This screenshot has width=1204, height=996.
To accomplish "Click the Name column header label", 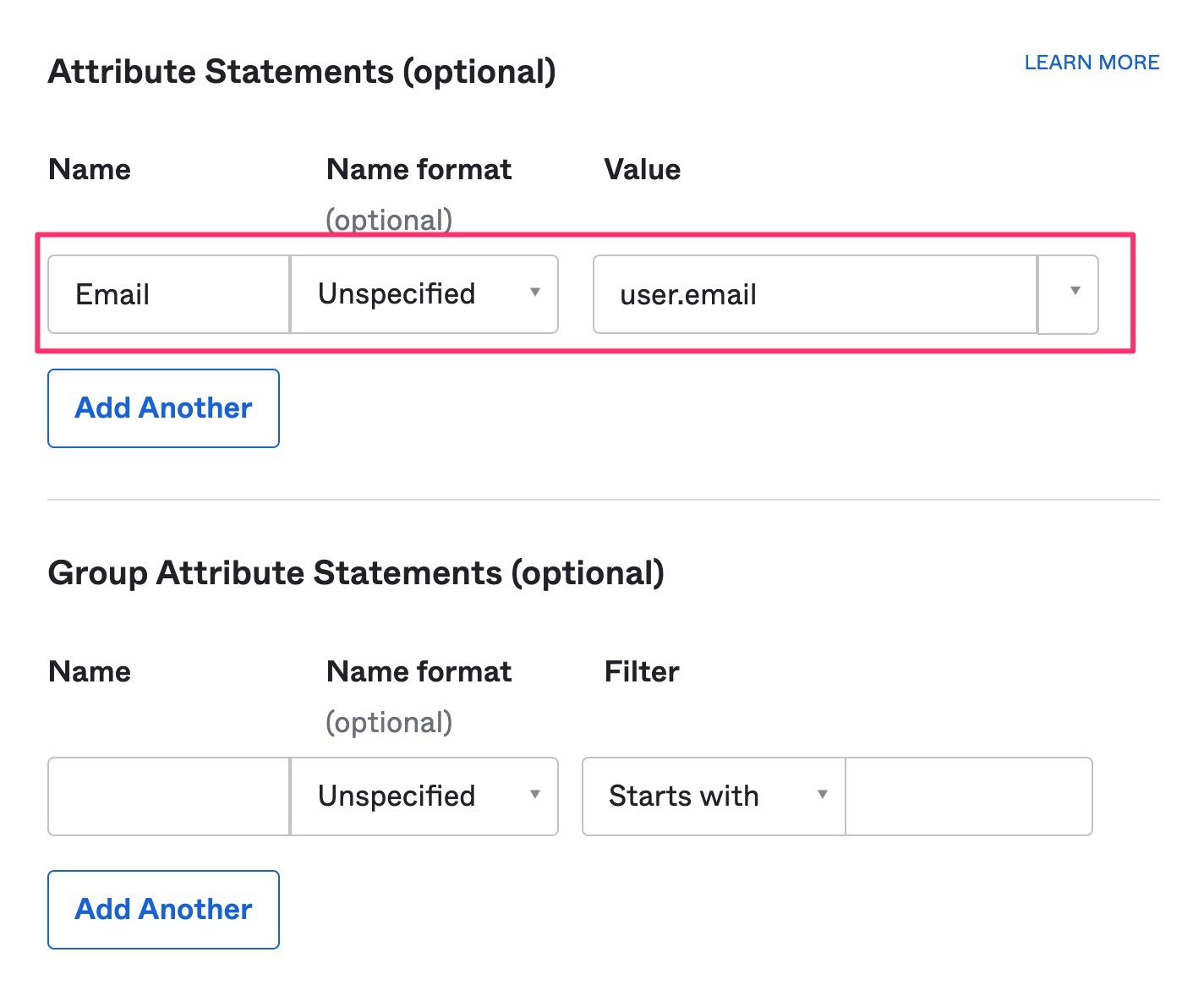I will (90, 169).
